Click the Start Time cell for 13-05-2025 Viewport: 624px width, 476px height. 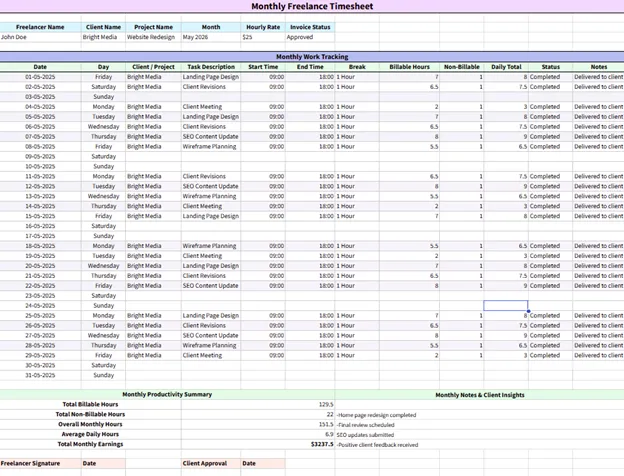(x=263, y=196)
